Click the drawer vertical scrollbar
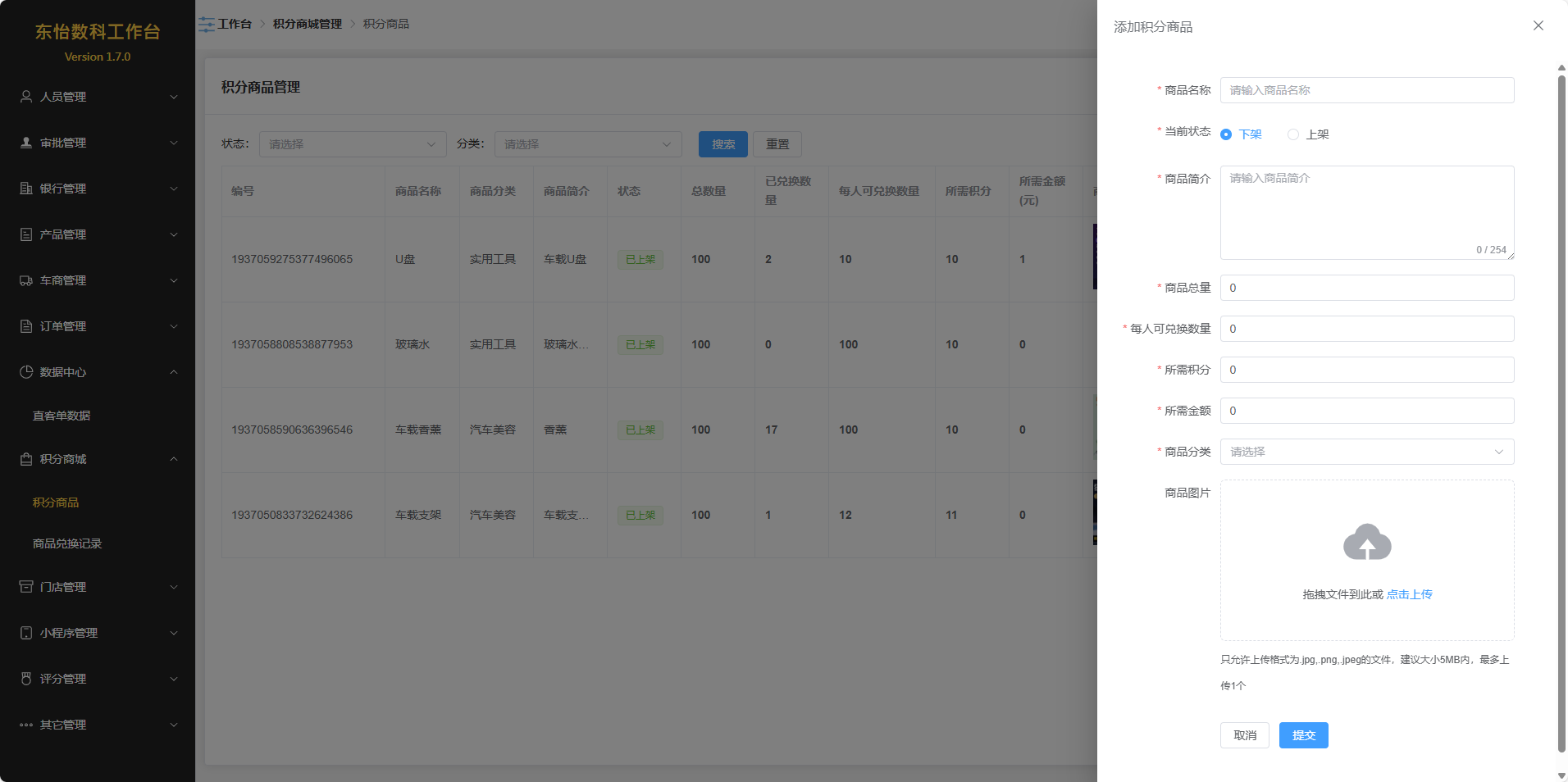Viewport: 1568px width, 782px height. point(1561,410)
